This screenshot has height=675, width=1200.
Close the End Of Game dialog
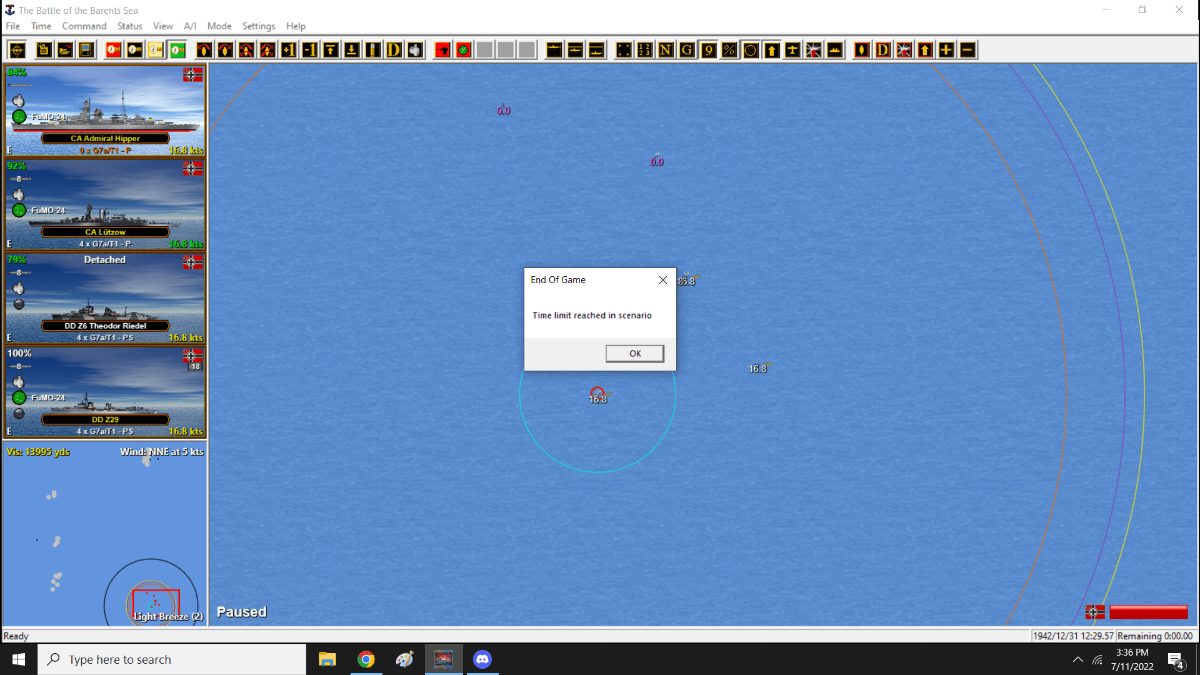662,280
